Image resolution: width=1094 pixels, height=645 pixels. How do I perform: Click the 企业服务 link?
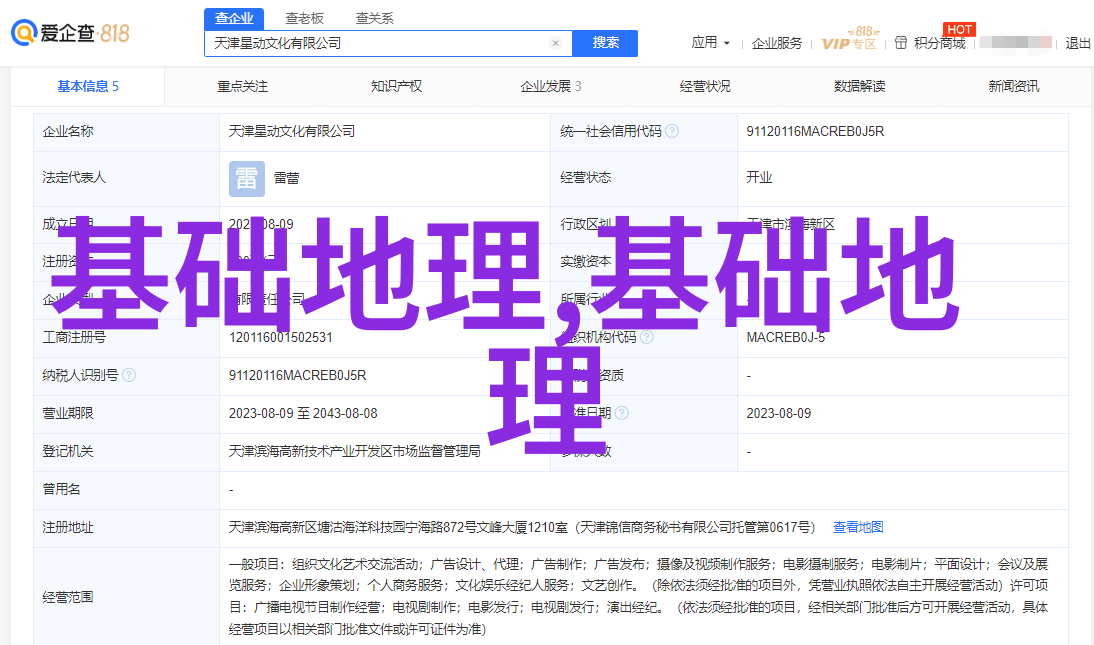point(777,43)
